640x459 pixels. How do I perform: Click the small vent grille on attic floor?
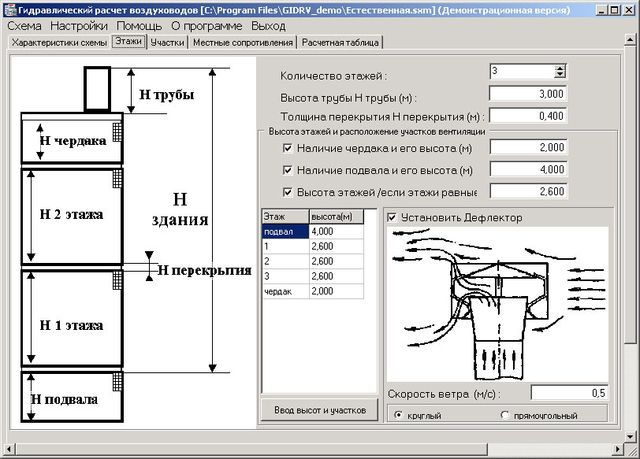point(116,132)
